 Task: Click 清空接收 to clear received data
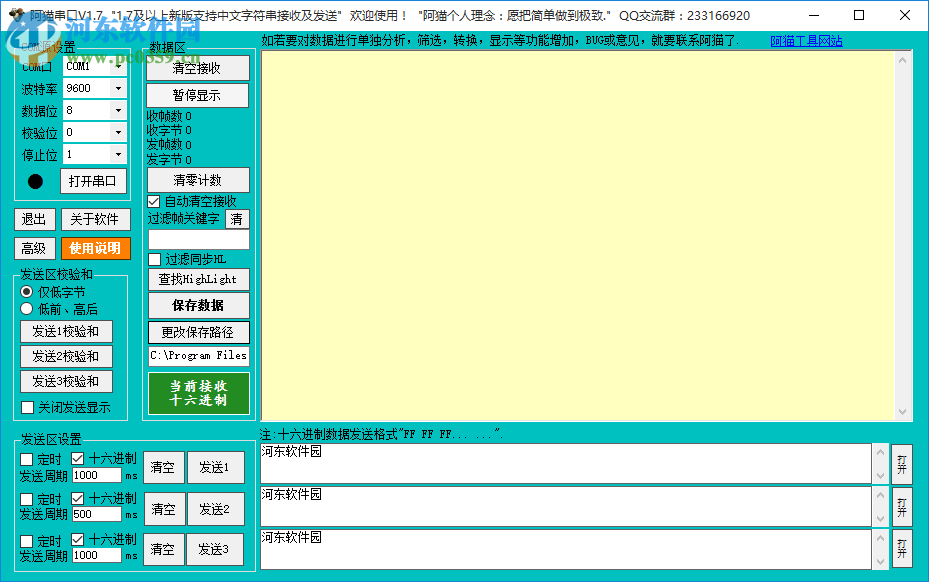coord(198,68)
